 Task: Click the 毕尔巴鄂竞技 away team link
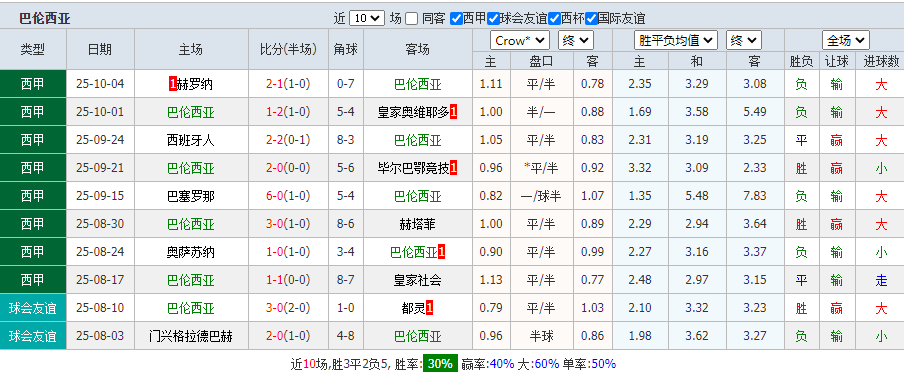coord(413,168)
